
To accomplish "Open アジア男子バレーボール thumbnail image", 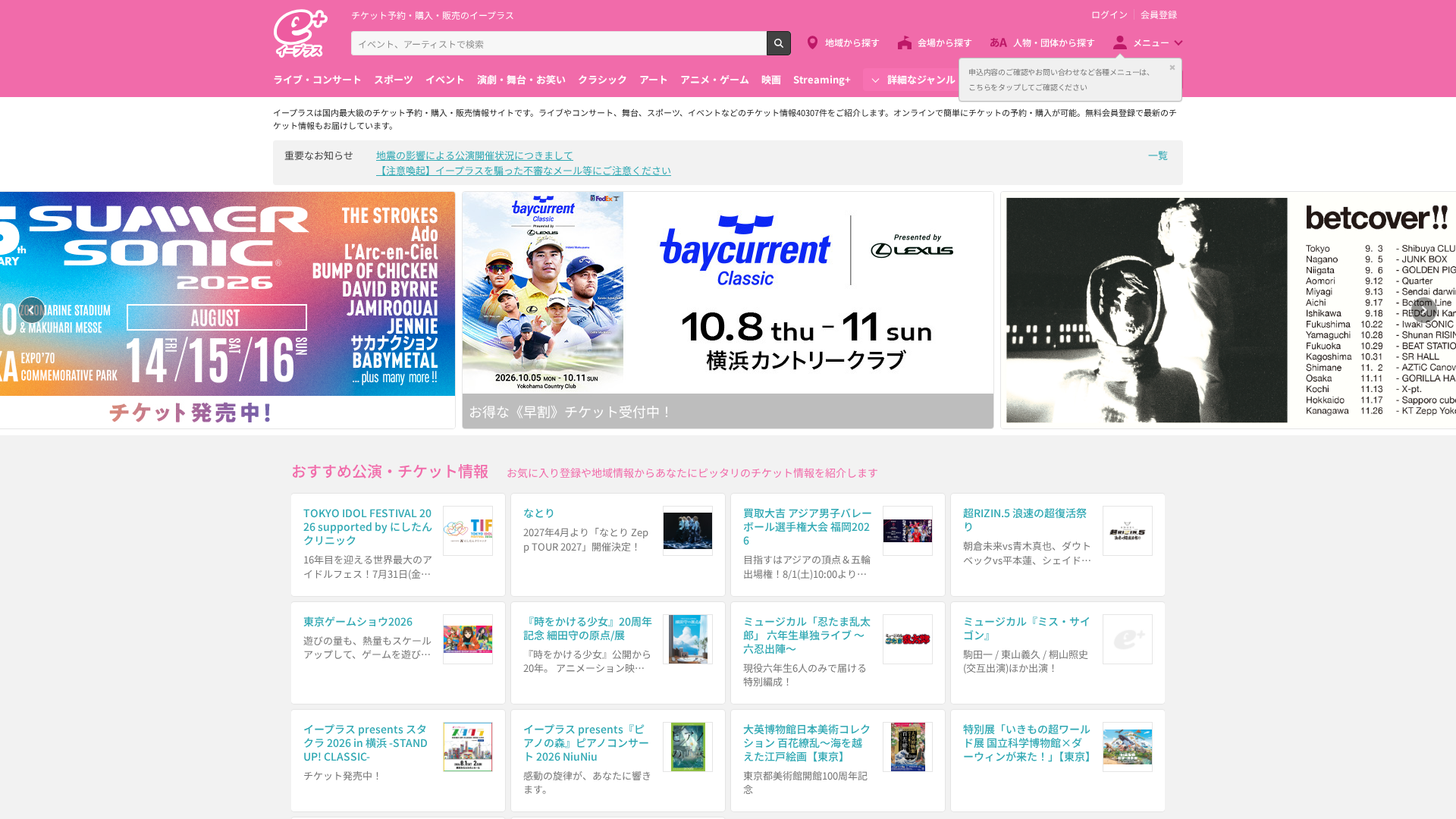I will (908, 531).
